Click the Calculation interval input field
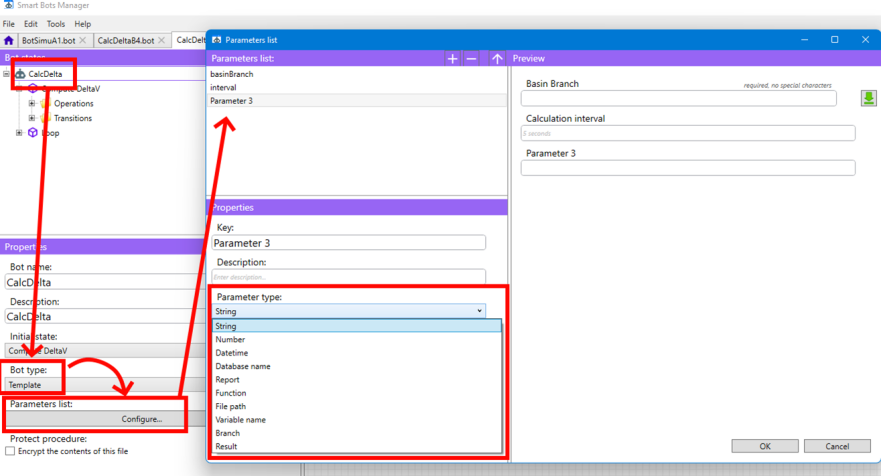Screen dimensions: 881x476 688,133
